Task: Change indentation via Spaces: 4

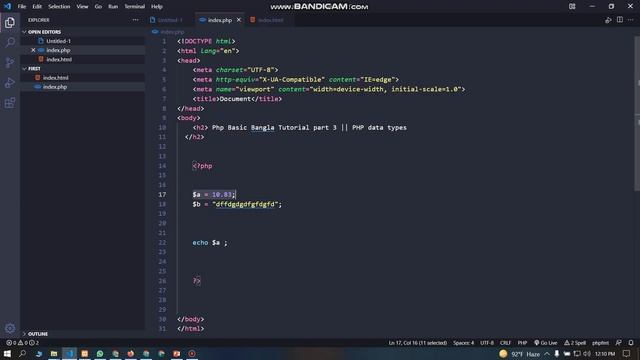Action: coord(463,343)
